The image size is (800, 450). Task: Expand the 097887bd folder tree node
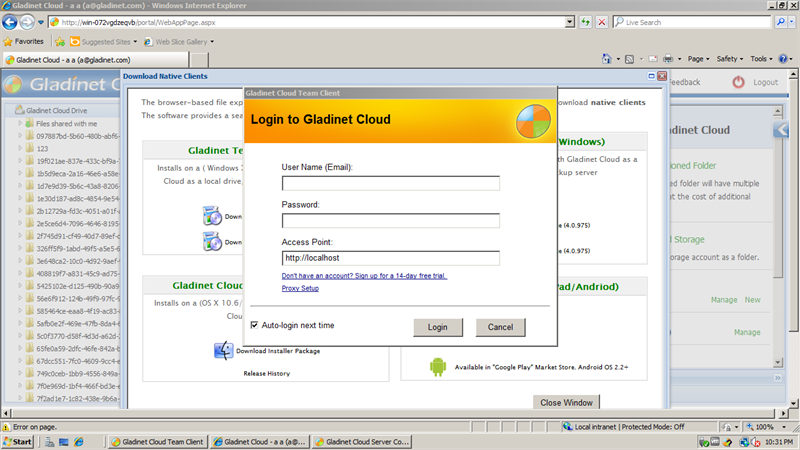tap(20, 136)
